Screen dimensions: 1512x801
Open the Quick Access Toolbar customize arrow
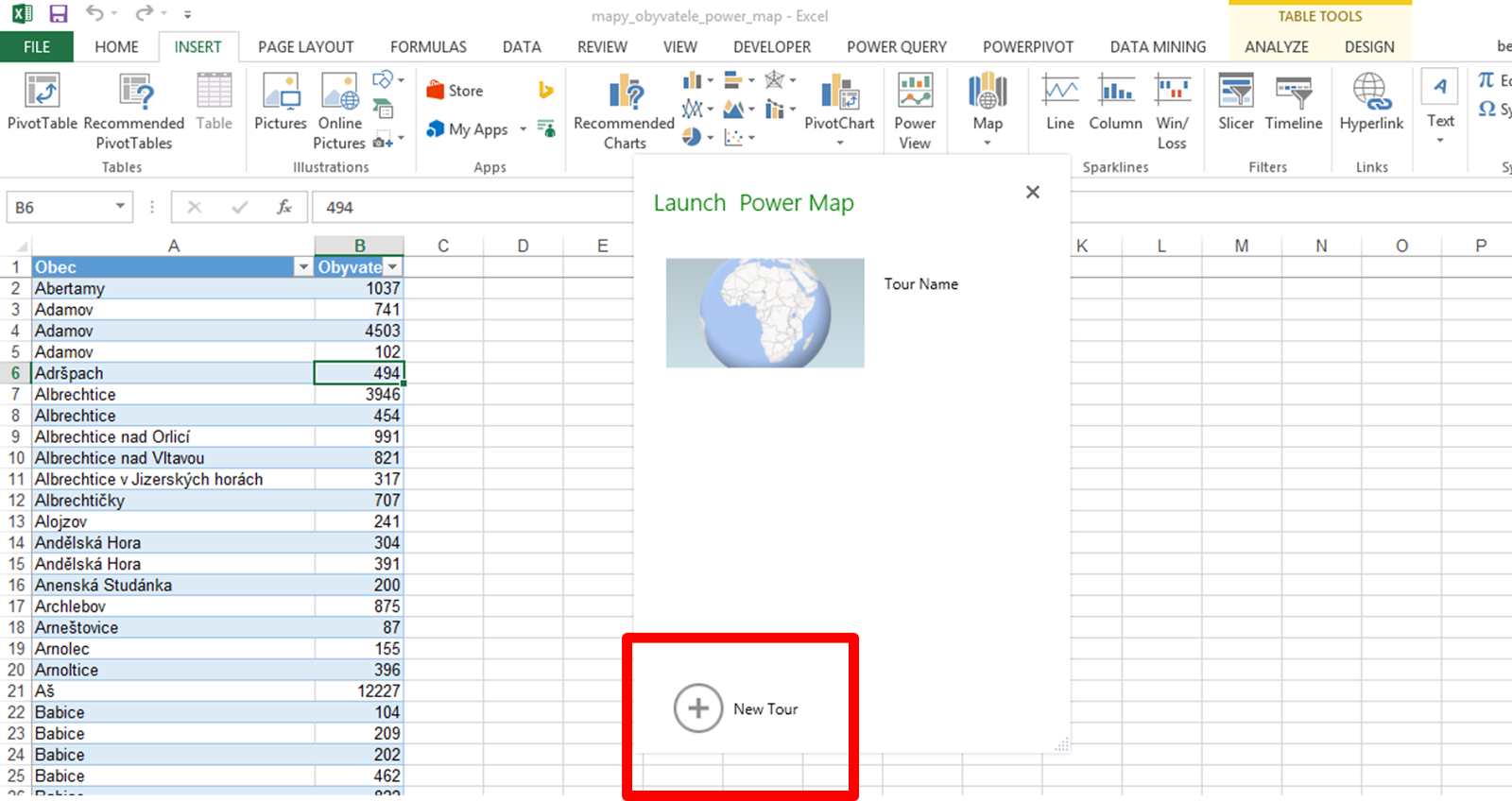pos(187,14)
